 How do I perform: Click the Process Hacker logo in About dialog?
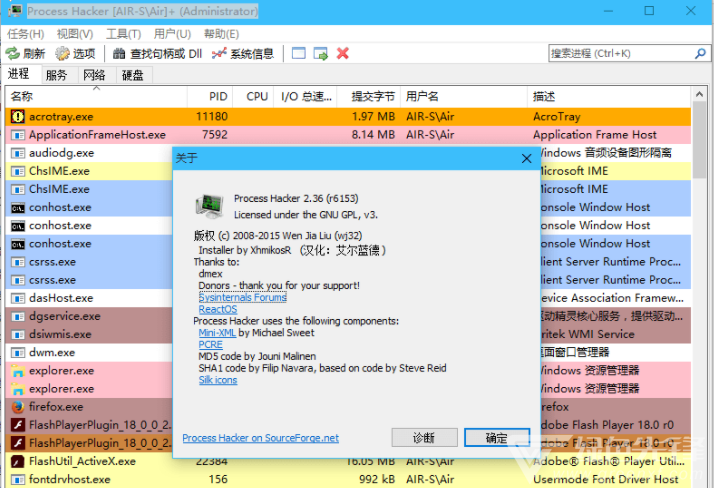(x=209, y=206)
